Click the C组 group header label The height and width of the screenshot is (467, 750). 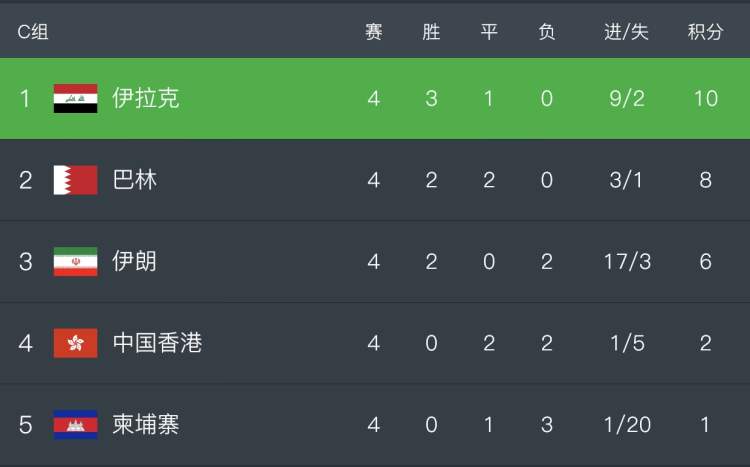pyautogui.click(x=33, y=32)
